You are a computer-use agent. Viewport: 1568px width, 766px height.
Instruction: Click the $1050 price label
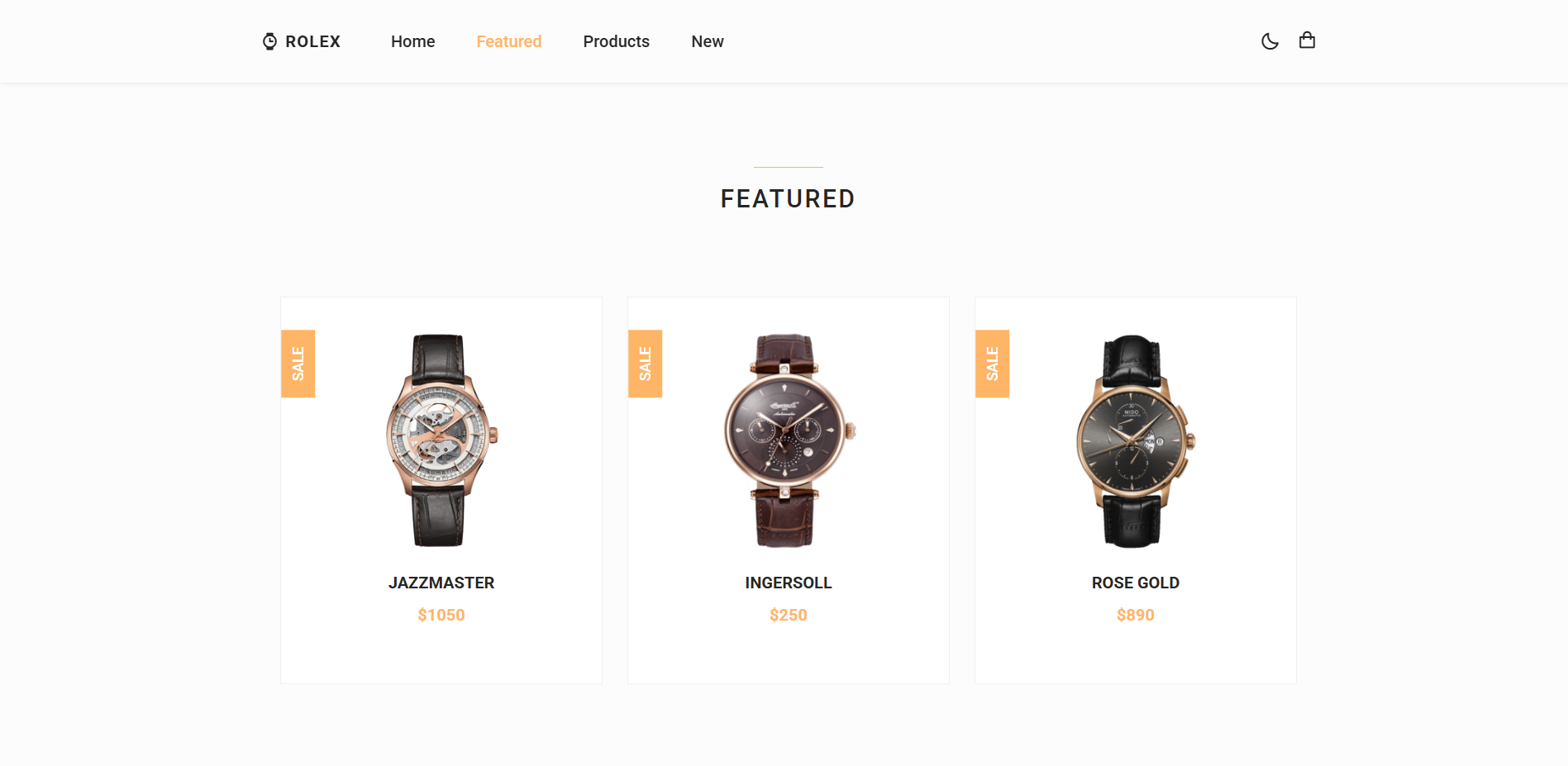coord(441,615)
